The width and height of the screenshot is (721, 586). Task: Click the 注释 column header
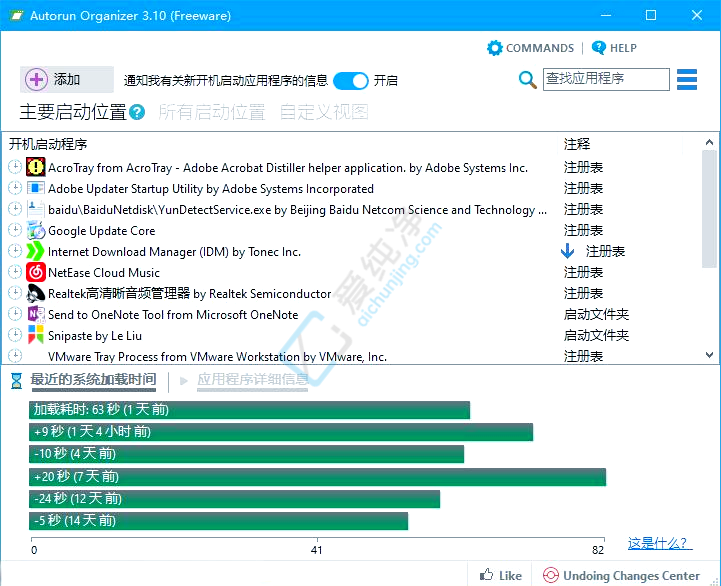click(621, 144)
